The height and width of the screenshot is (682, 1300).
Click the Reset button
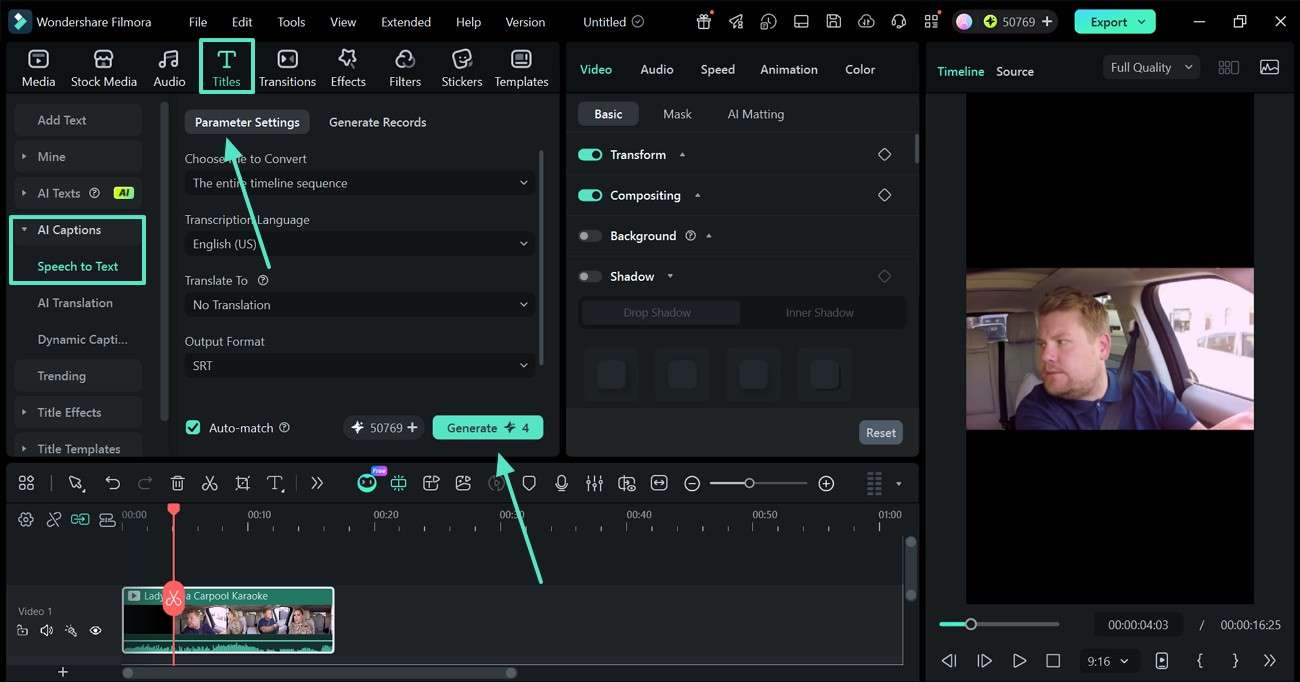880,432
